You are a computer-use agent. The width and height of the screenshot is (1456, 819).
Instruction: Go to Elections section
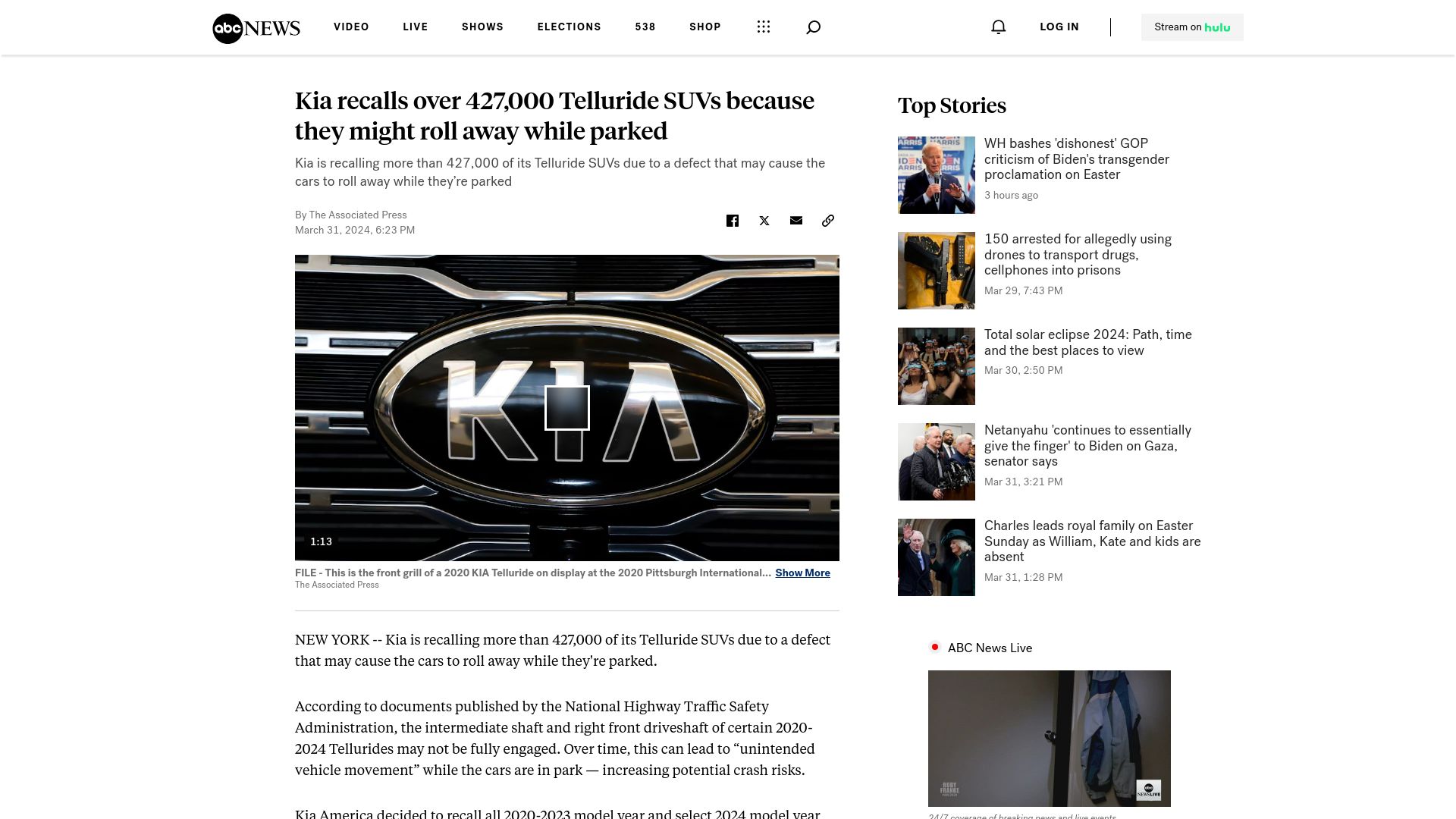(570, 27)
